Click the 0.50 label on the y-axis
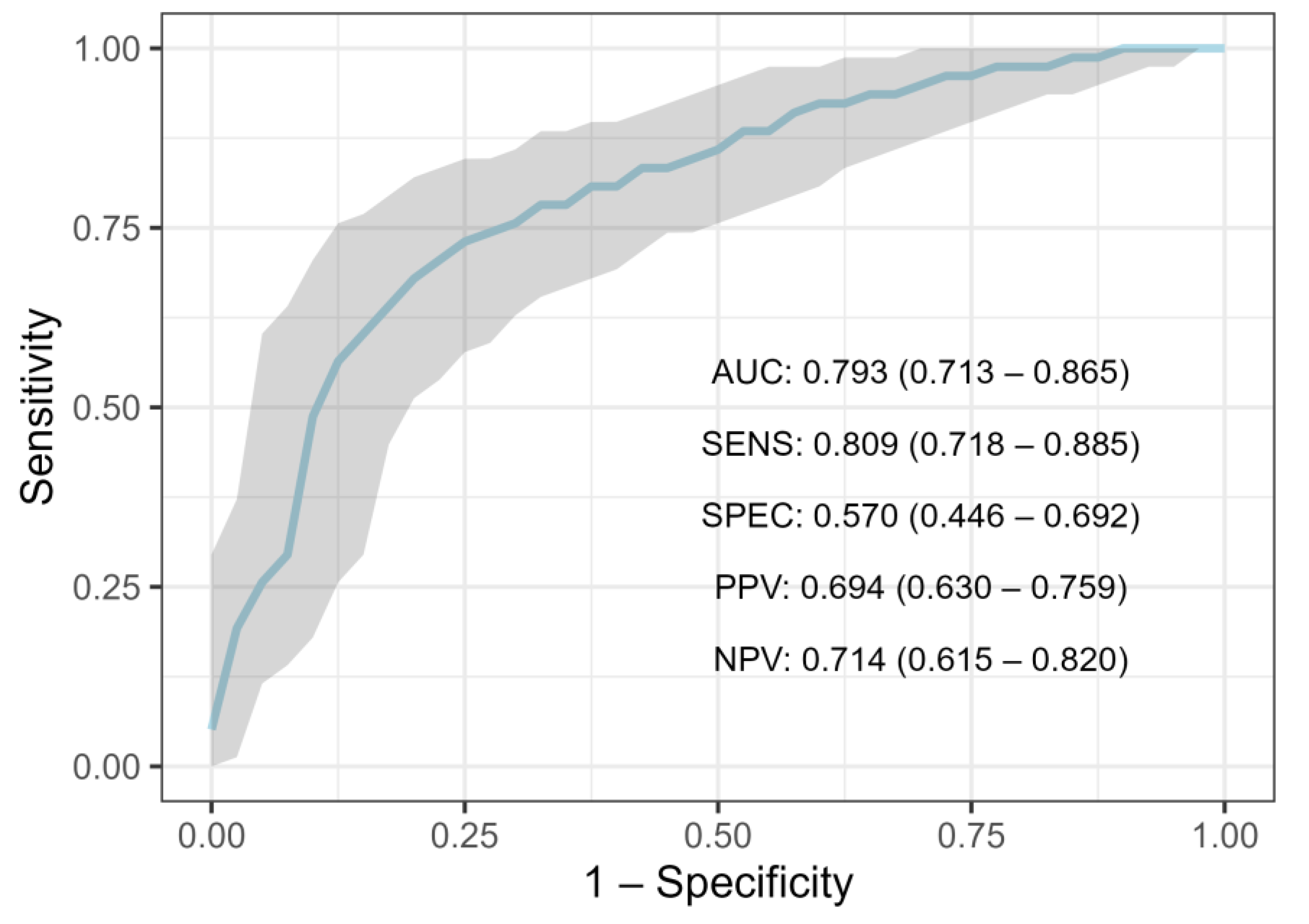Image resolution: width=1309 pixels, height=924 pixels. (x=107, y=408)
